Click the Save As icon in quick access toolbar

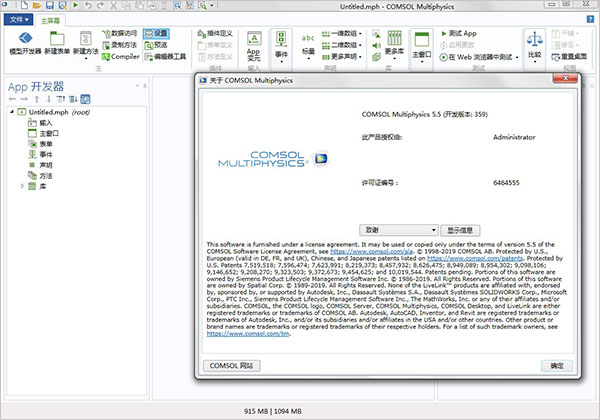point(62,5)
